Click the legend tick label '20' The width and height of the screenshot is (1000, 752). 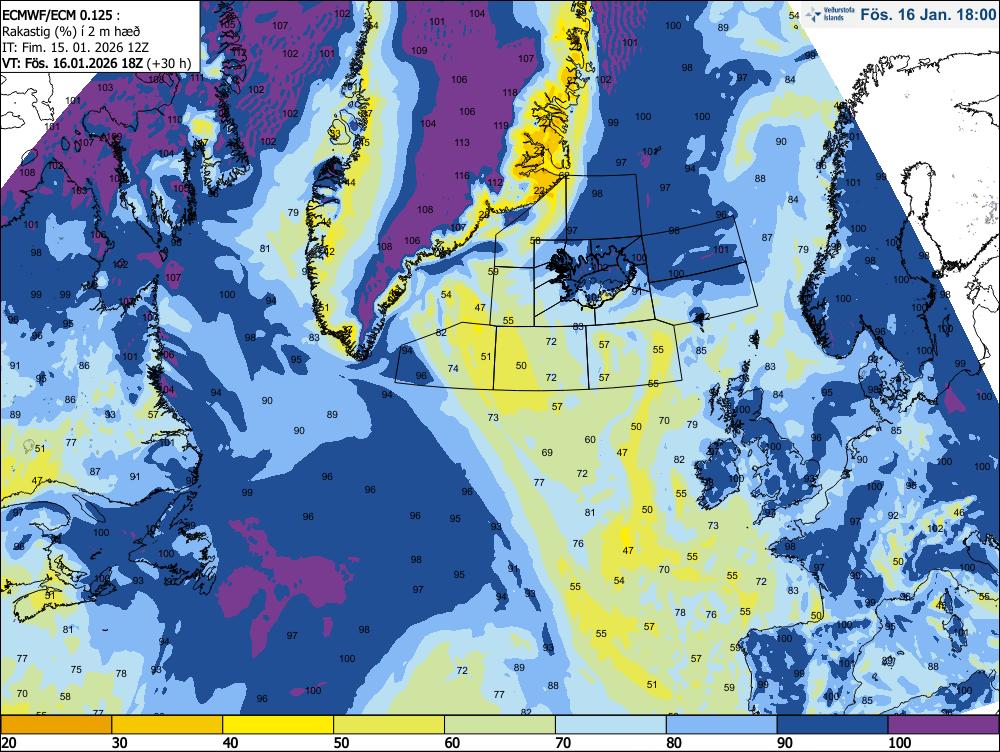coord(9,743)
